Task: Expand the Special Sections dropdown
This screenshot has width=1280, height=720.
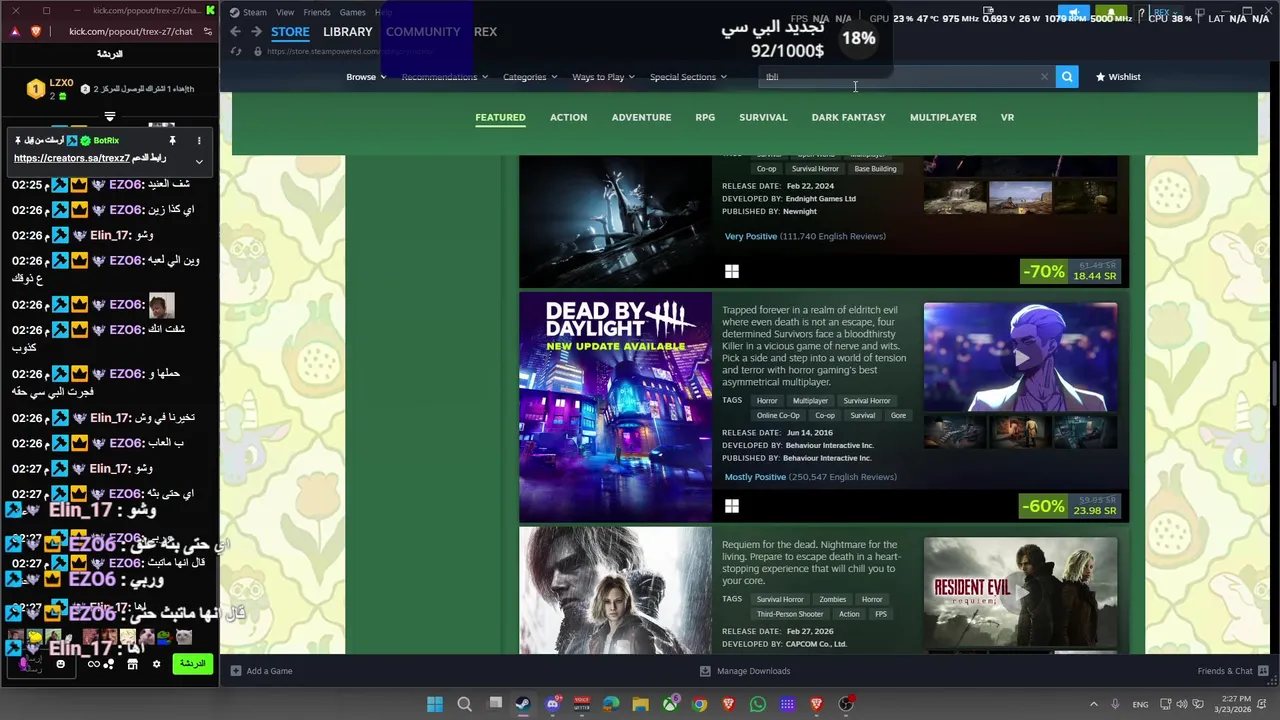Action: pyautogui.click(x=688, y=77)
